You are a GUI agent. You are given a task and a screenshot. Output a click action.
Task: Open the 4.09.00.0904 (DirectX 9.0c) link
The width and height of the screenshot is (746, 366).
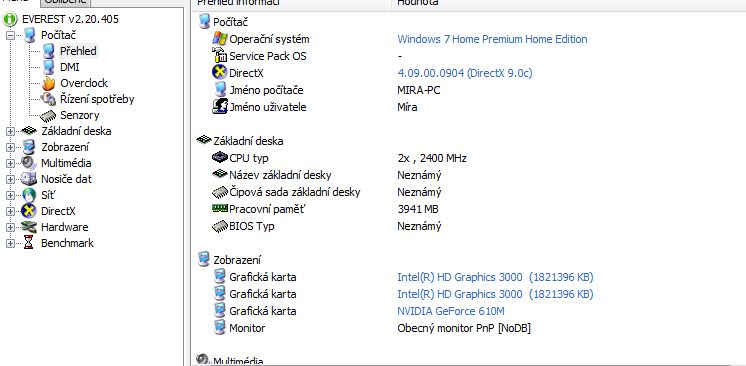click(464, 73)
